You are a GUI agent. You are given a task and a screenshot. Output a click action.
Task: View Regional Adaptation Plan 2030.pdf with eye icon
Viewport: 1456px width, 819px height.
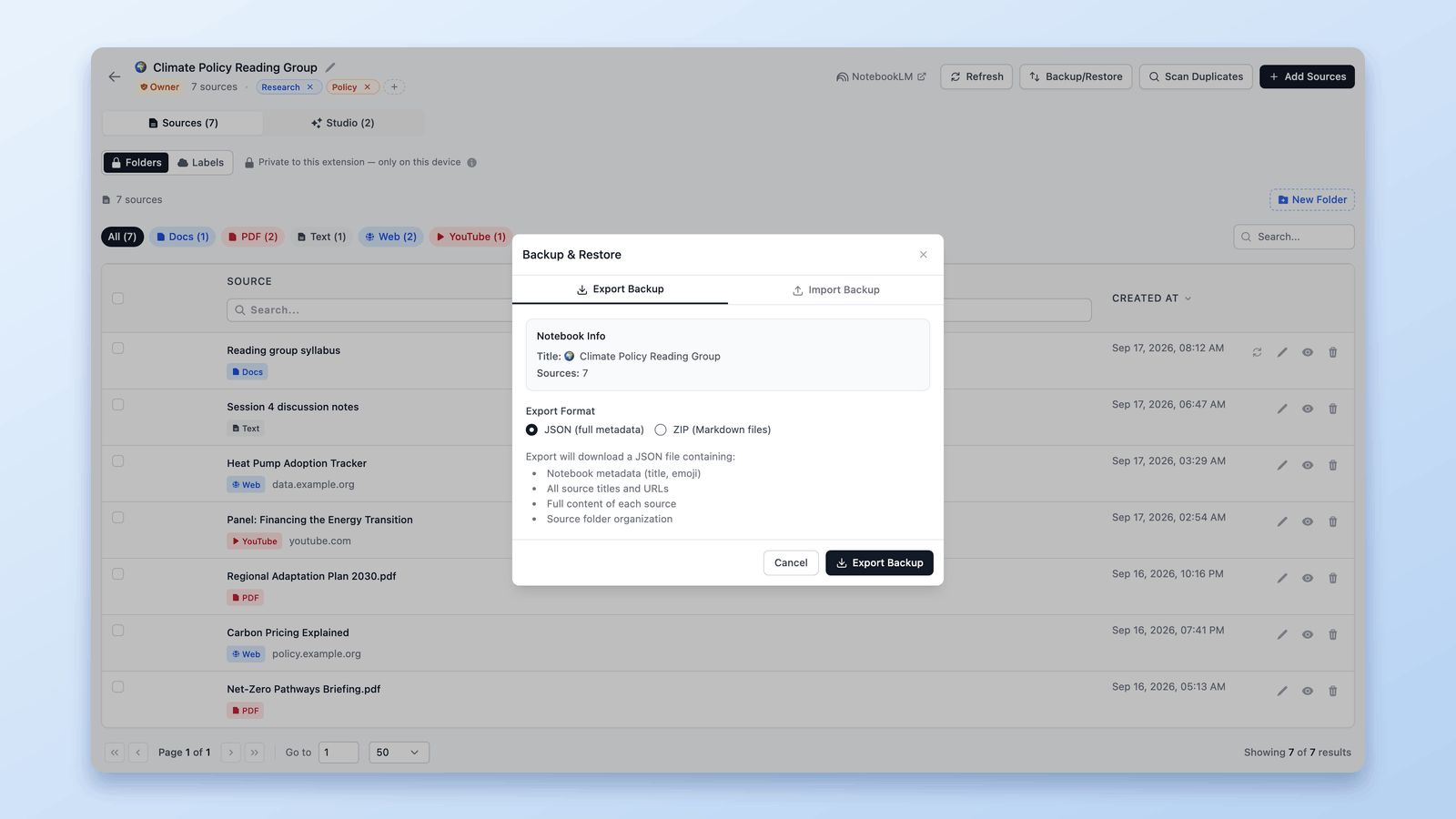point(1308,578)
